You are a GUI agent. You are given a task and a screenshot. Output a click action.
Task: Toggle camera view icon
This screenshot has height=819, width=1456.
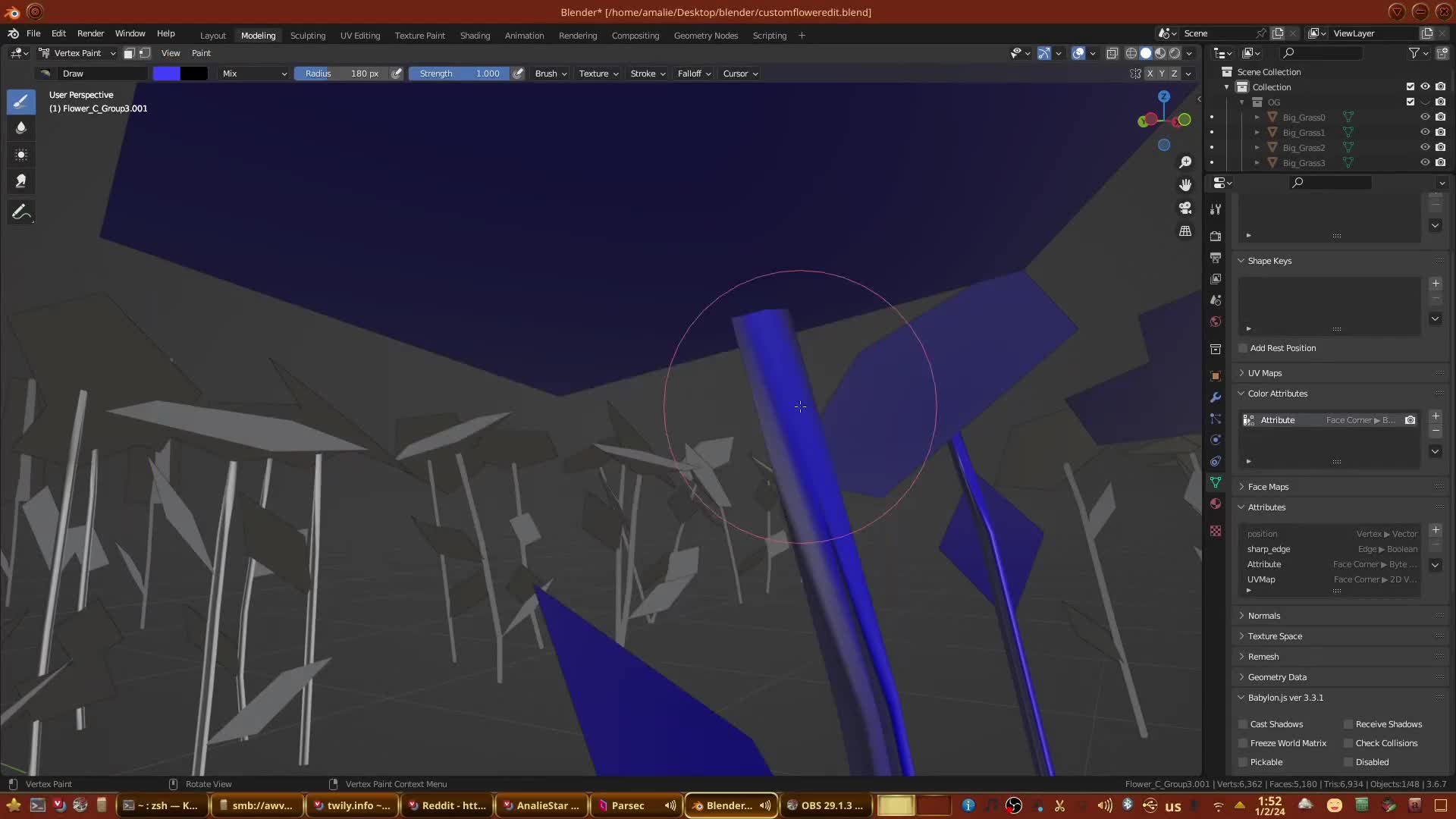point(1185,208)
